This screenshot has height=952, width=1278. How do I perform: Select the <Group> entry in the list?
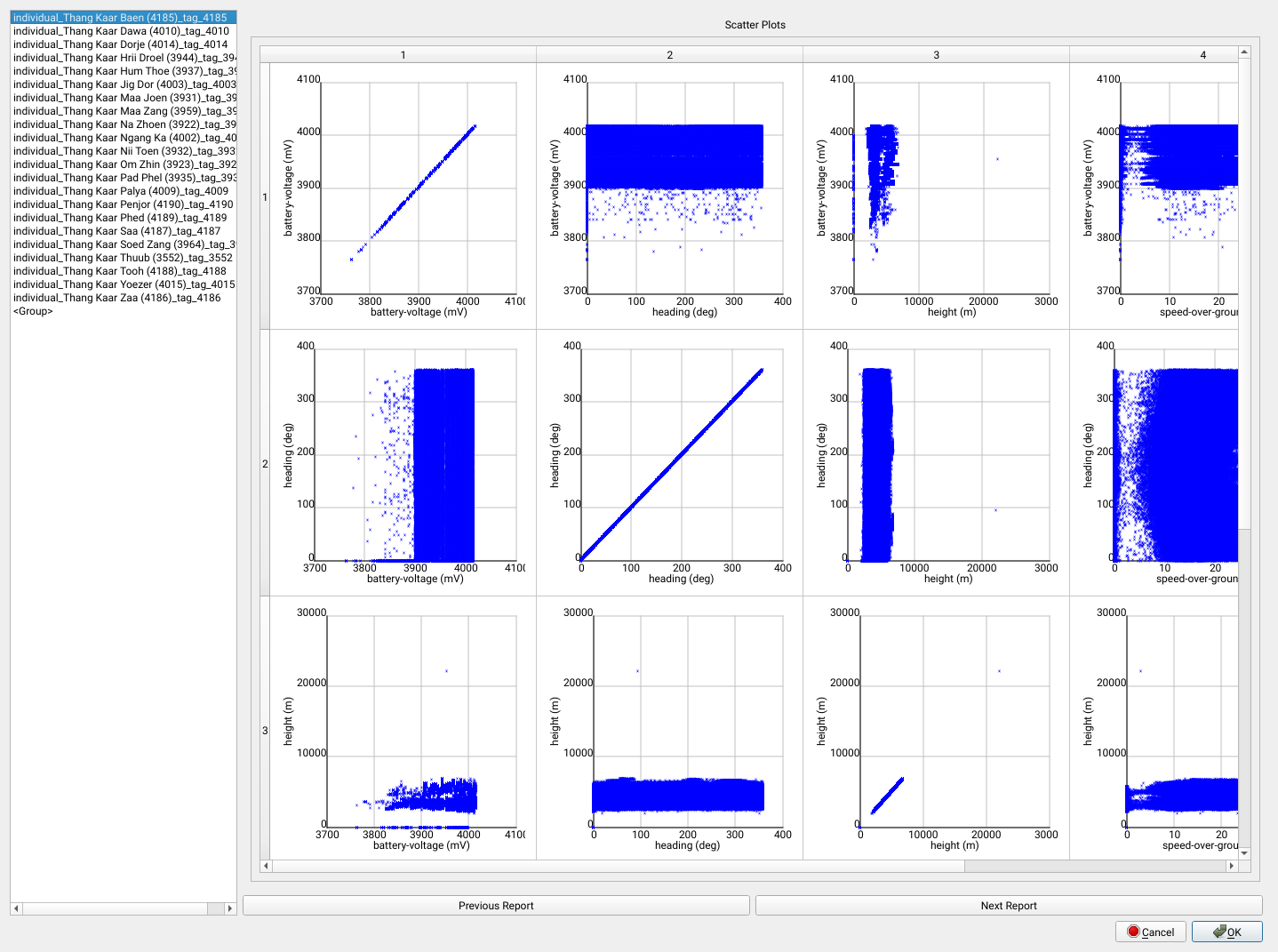(33, 311)
